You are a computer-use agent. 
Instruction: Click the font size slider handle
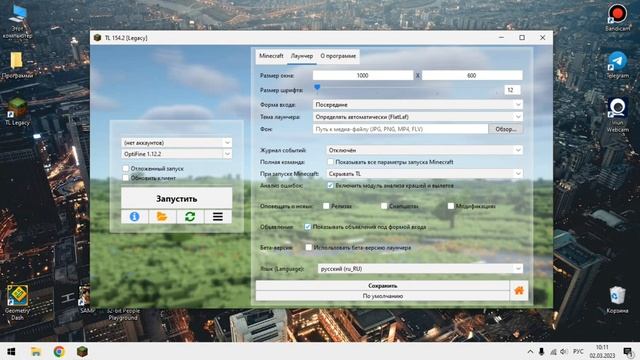[x=317, y=87]
